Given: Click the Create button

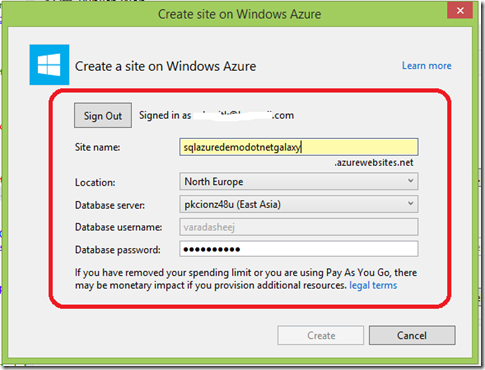Looking at the screenshot, I should coord(320,335).
